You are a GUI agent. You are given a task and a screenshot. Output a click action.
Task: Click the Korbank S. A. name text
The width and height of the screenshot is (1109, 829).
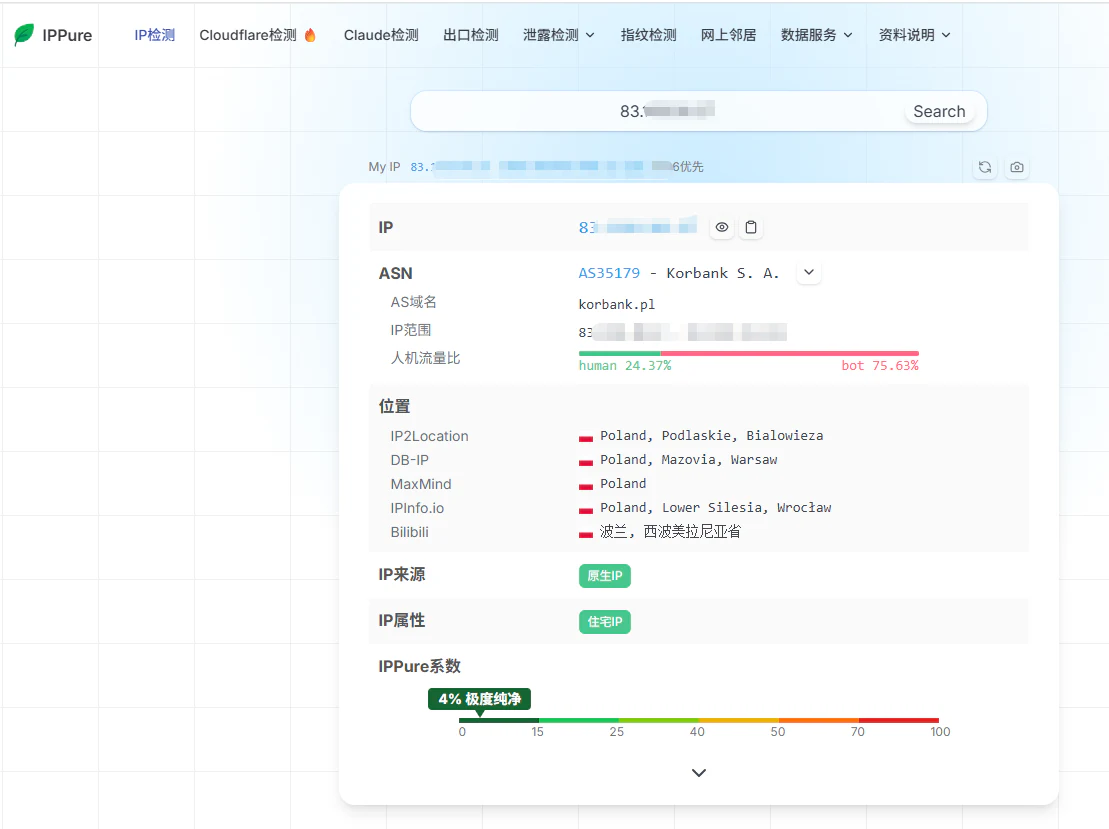tap(723, 273)
